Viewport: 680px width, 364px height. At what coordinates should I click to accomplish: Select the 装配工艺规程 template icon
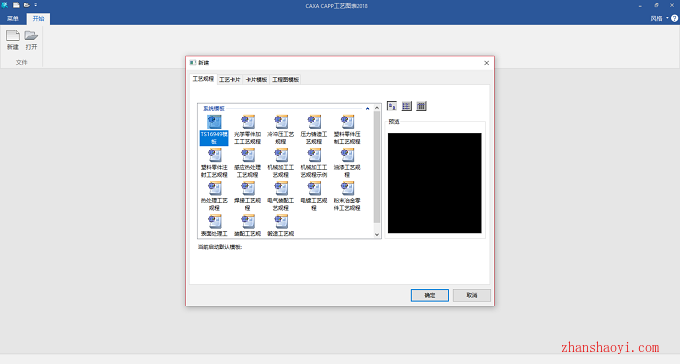248,221
